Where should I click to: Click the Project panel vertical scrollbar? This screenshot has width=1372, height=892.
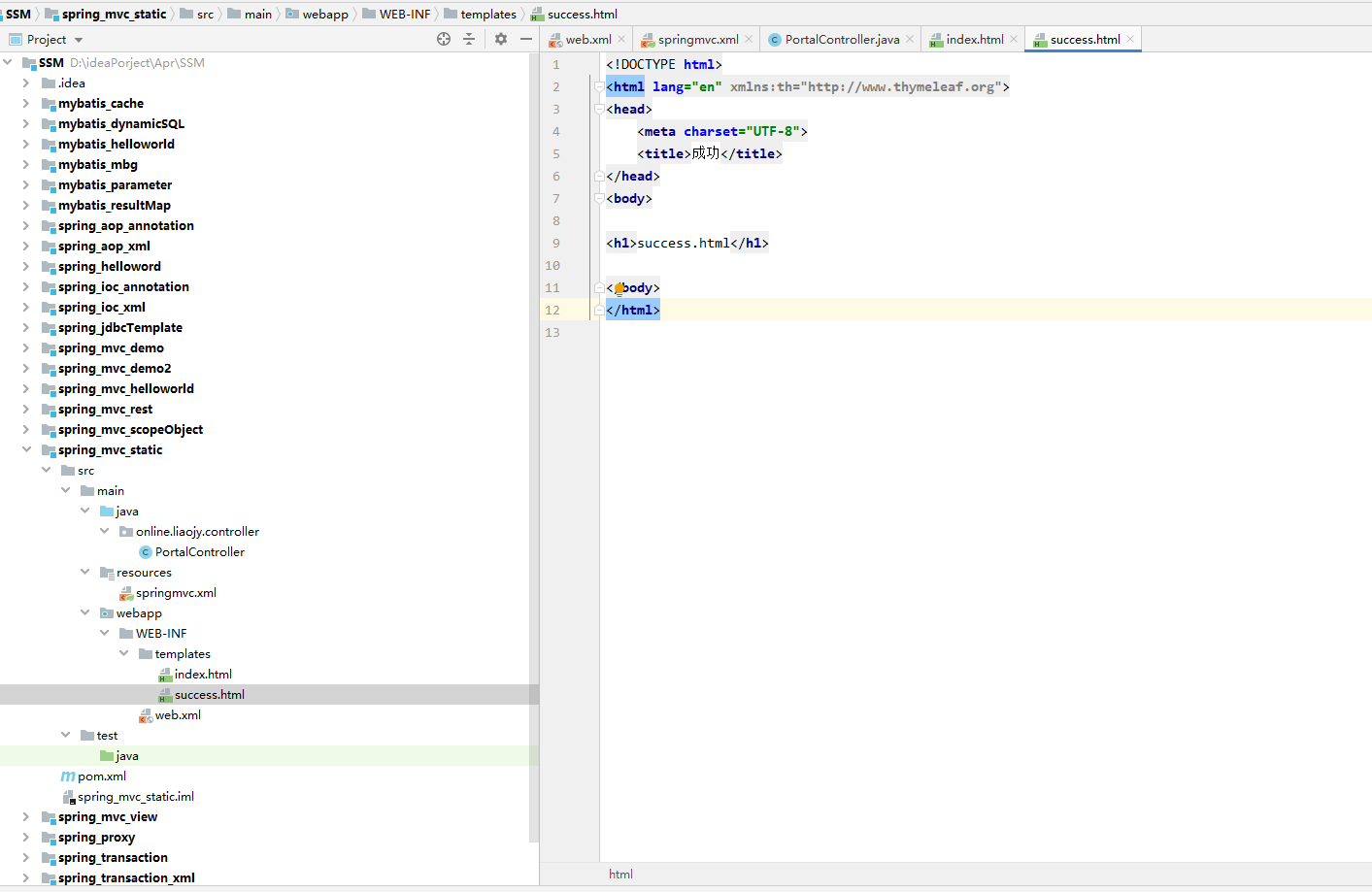[533, 446]
